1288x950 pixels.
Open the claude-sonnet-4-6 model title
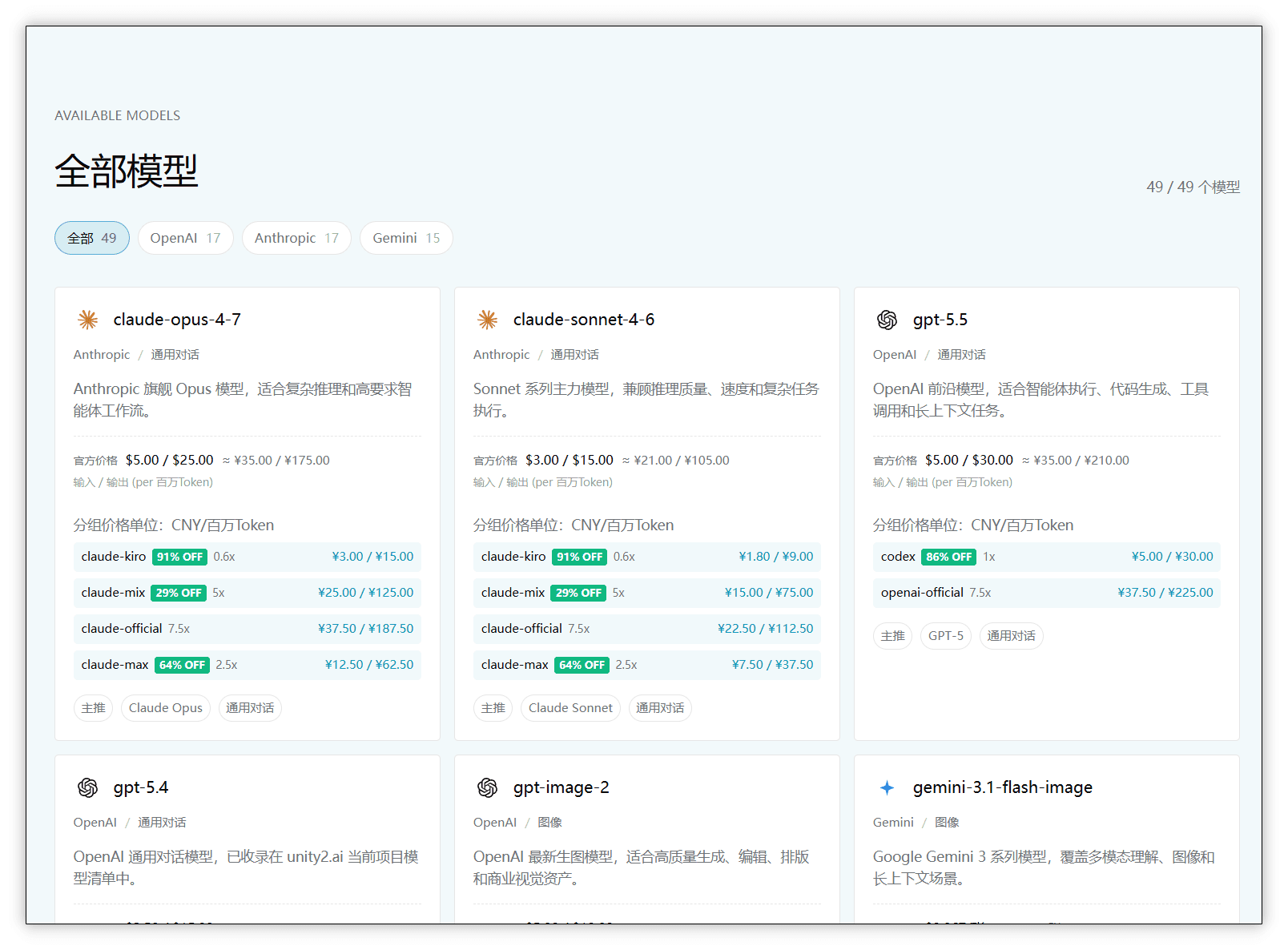(584, 320)
